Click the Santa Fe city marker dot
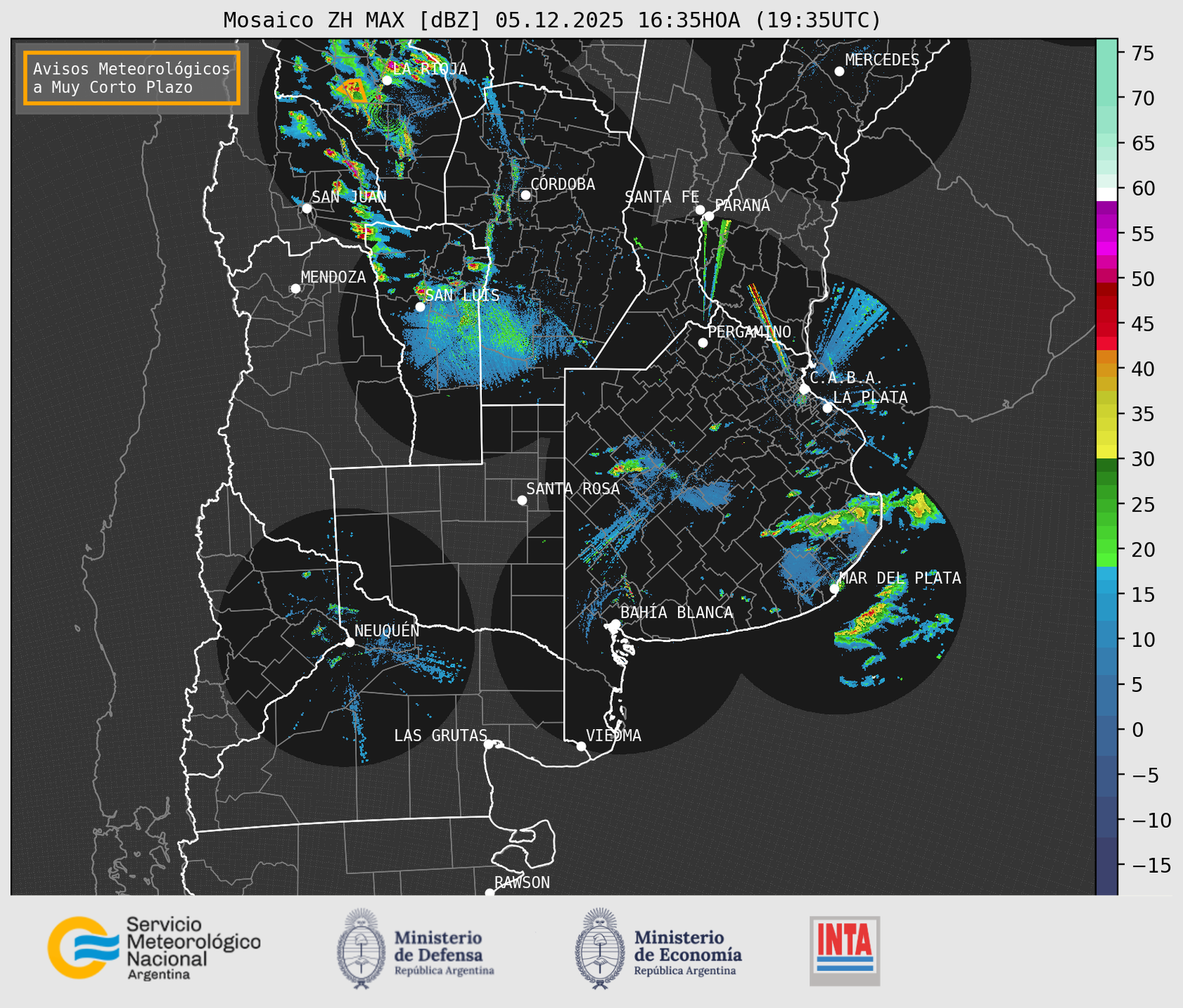The height and width of the screenshot is (1008, 1183). (x=700, y=210)
